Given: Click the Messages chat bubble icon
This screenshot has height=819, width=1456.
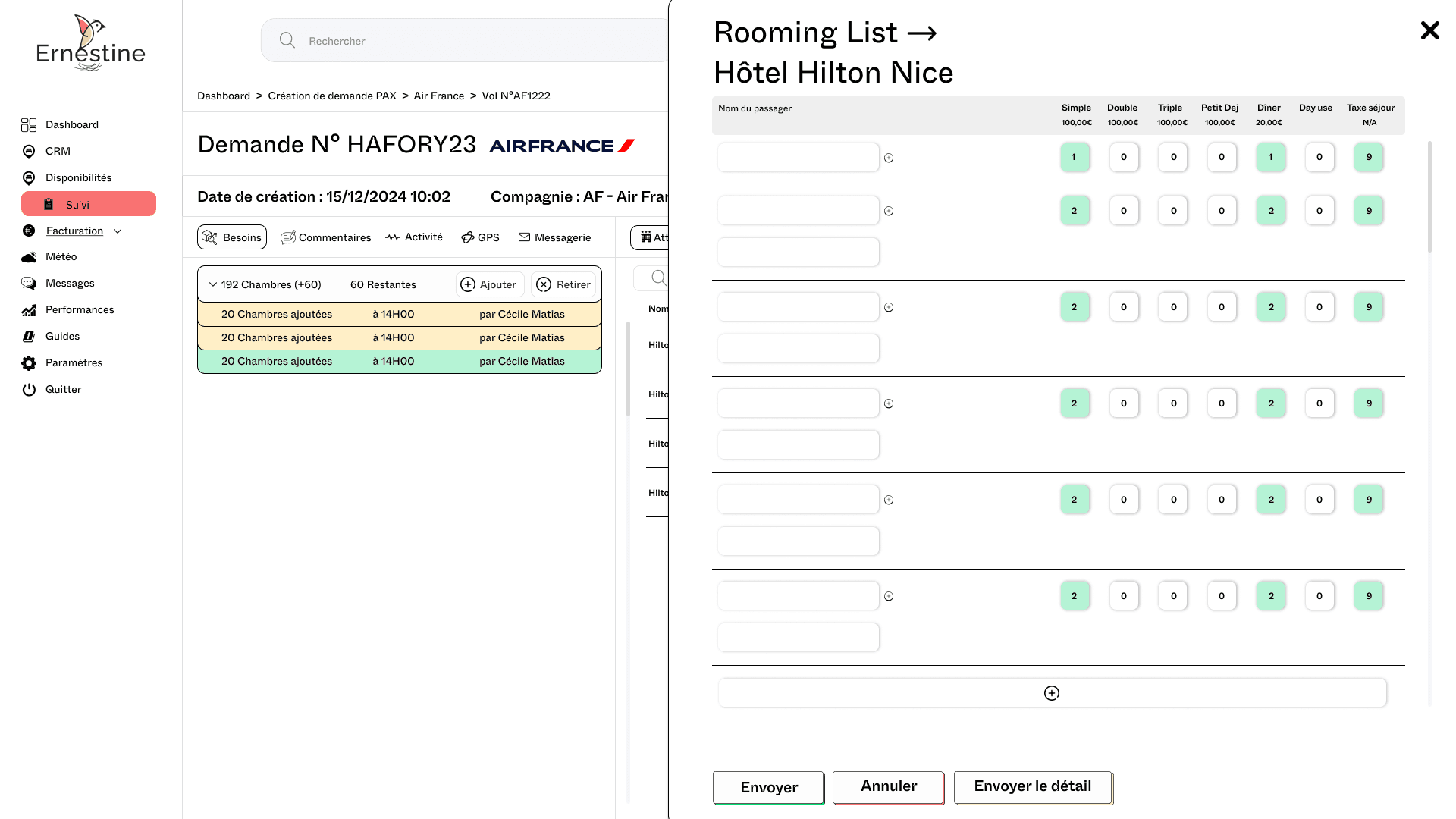Looking at the screenshot, I should pos(29,284).
